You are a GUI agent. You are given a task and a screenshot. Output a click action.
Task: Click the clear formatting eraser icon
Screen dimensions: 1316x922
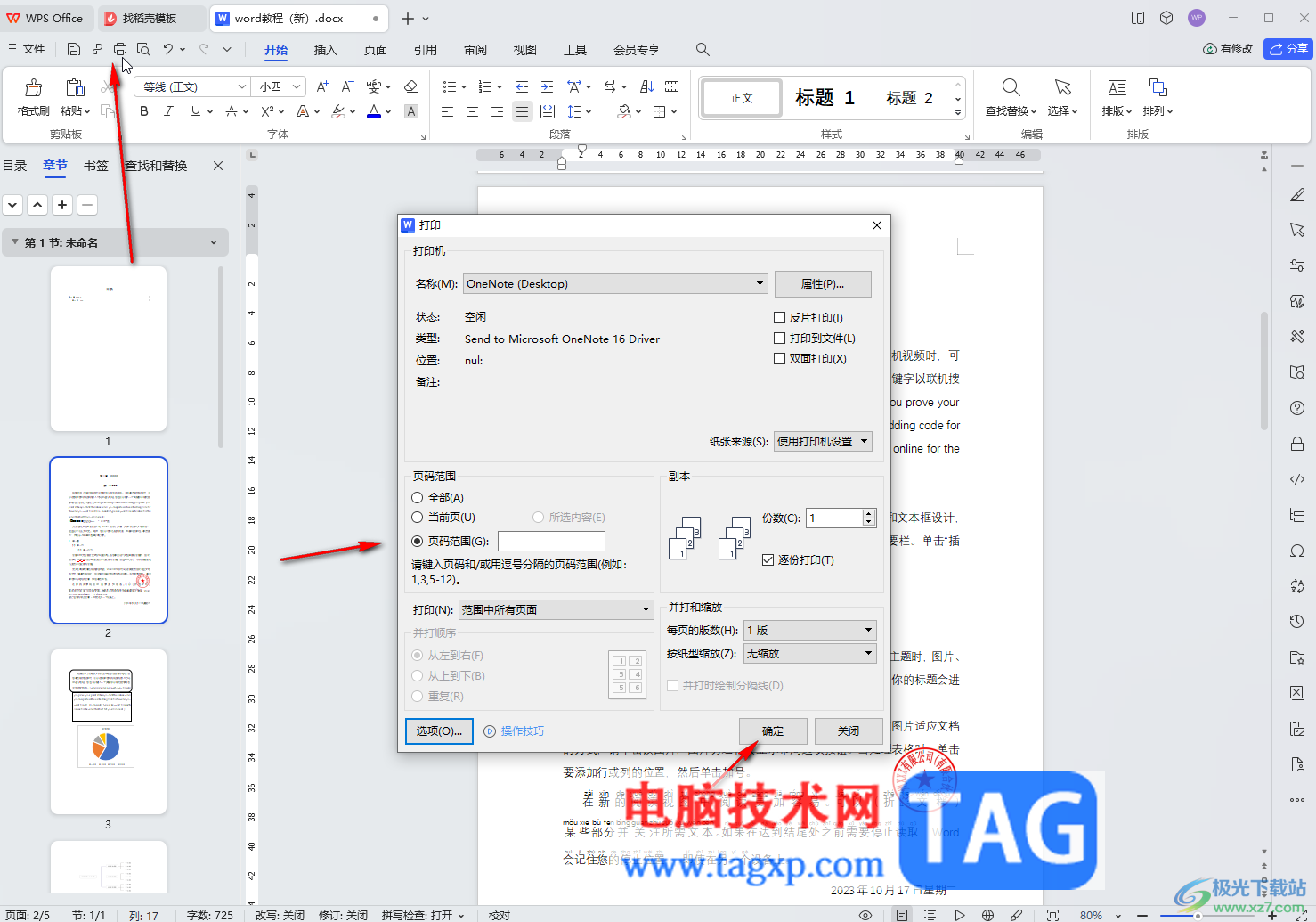coord(410,86)
